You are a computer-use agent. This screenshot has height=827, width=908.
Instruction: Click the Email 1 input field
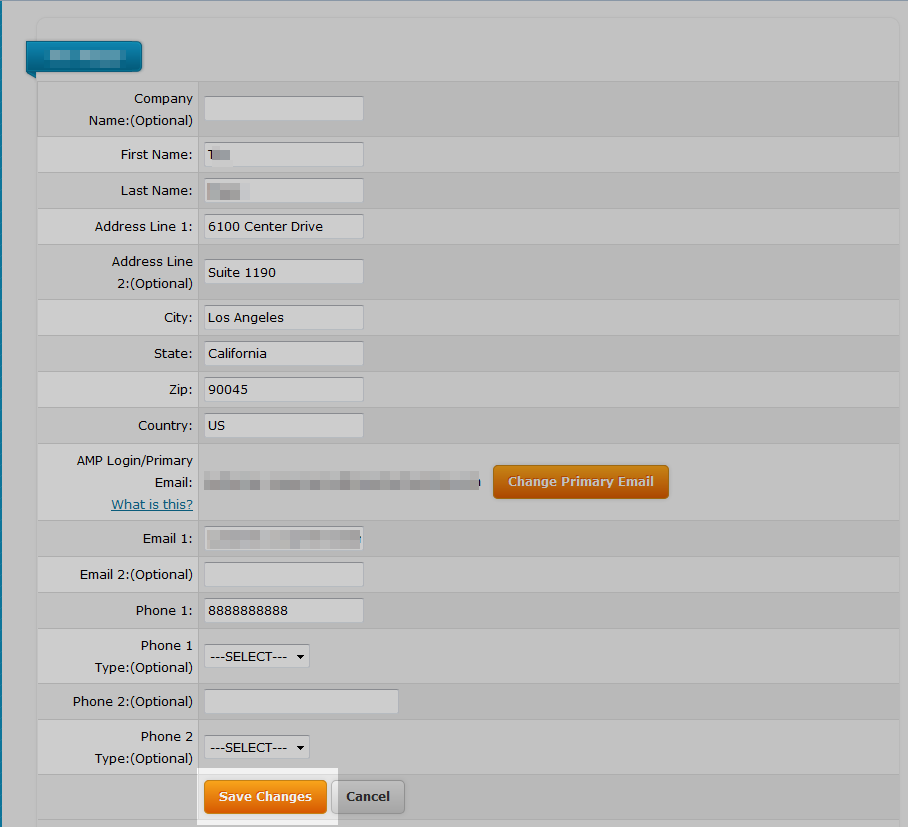(283, 539)
